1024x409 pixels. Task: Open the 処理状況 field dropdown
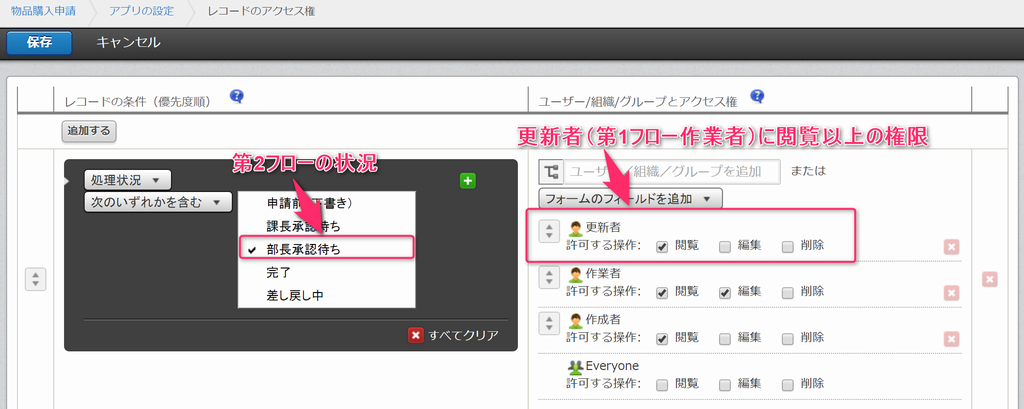tap(127, 180)
